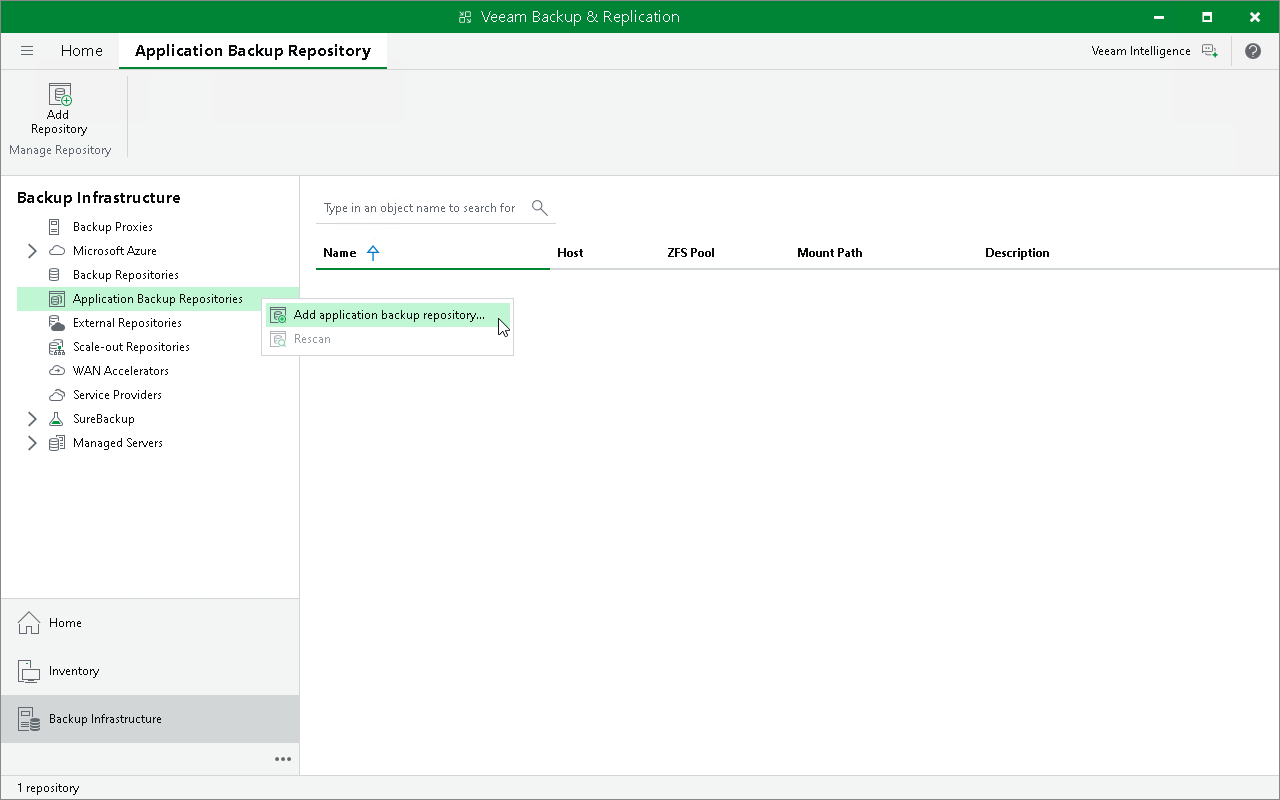The image size is (1280, 800).
Task: Click the Service Providers cloud icon
Action: (x=57, y=395)
